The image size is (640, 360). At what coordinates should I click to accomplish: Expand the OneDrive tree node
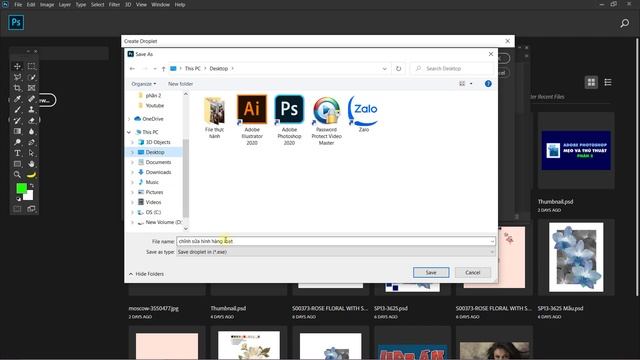[x=129, y=119]
